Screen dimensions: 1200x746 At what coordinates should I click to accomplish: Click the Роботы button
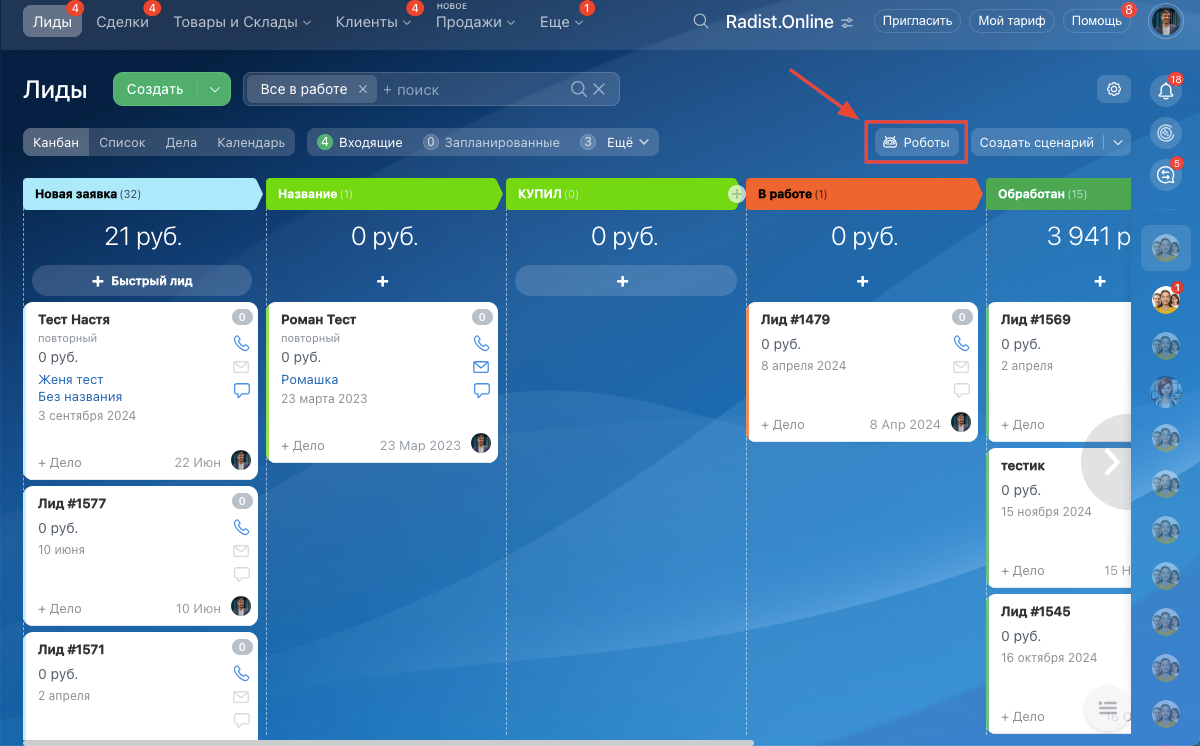[x=916, y=142]
